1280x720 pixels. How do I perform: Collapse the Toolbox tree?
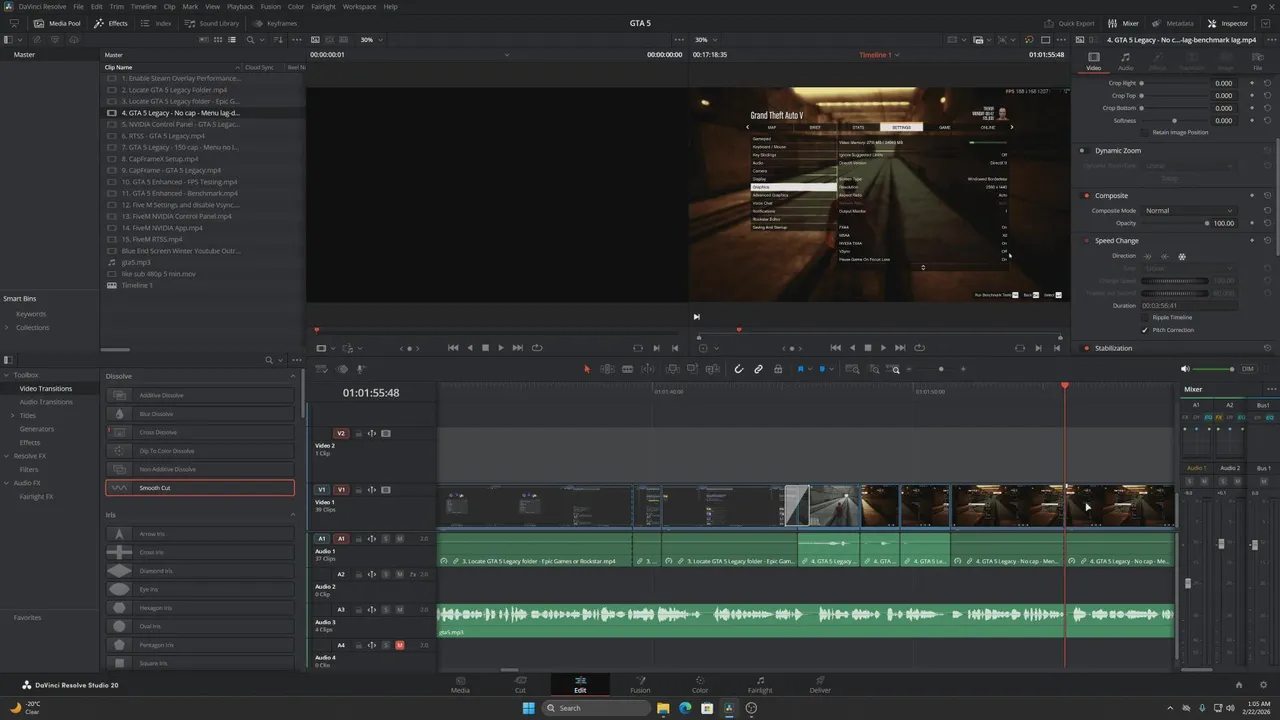(7, 375)
